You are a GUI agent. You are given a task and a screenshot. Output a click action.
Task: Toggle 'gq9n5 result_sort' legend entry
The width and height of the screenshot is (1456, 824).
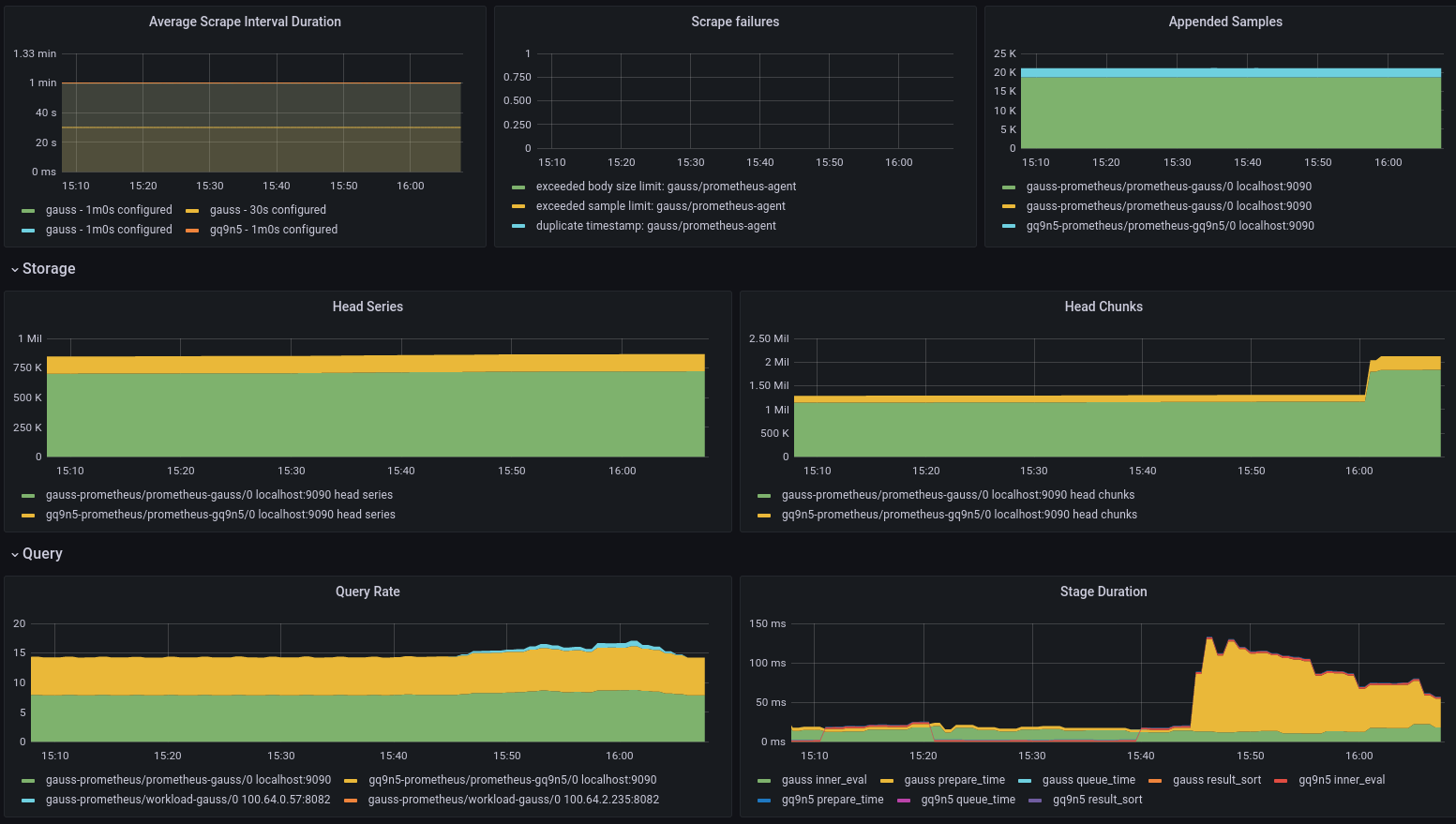(1098, 800)
